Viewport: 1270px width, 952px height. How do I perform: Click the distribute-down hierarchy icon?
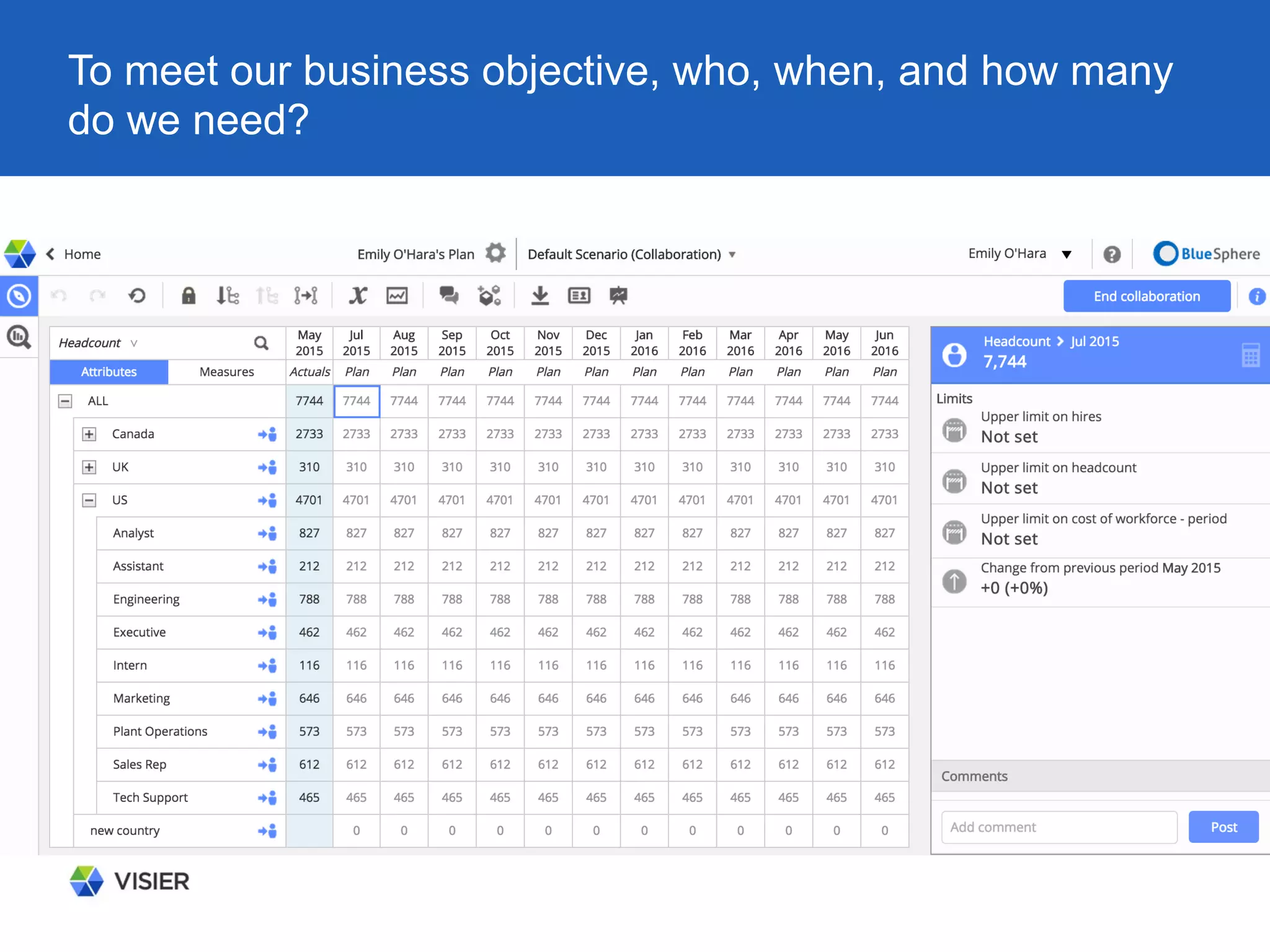(228, 296)
